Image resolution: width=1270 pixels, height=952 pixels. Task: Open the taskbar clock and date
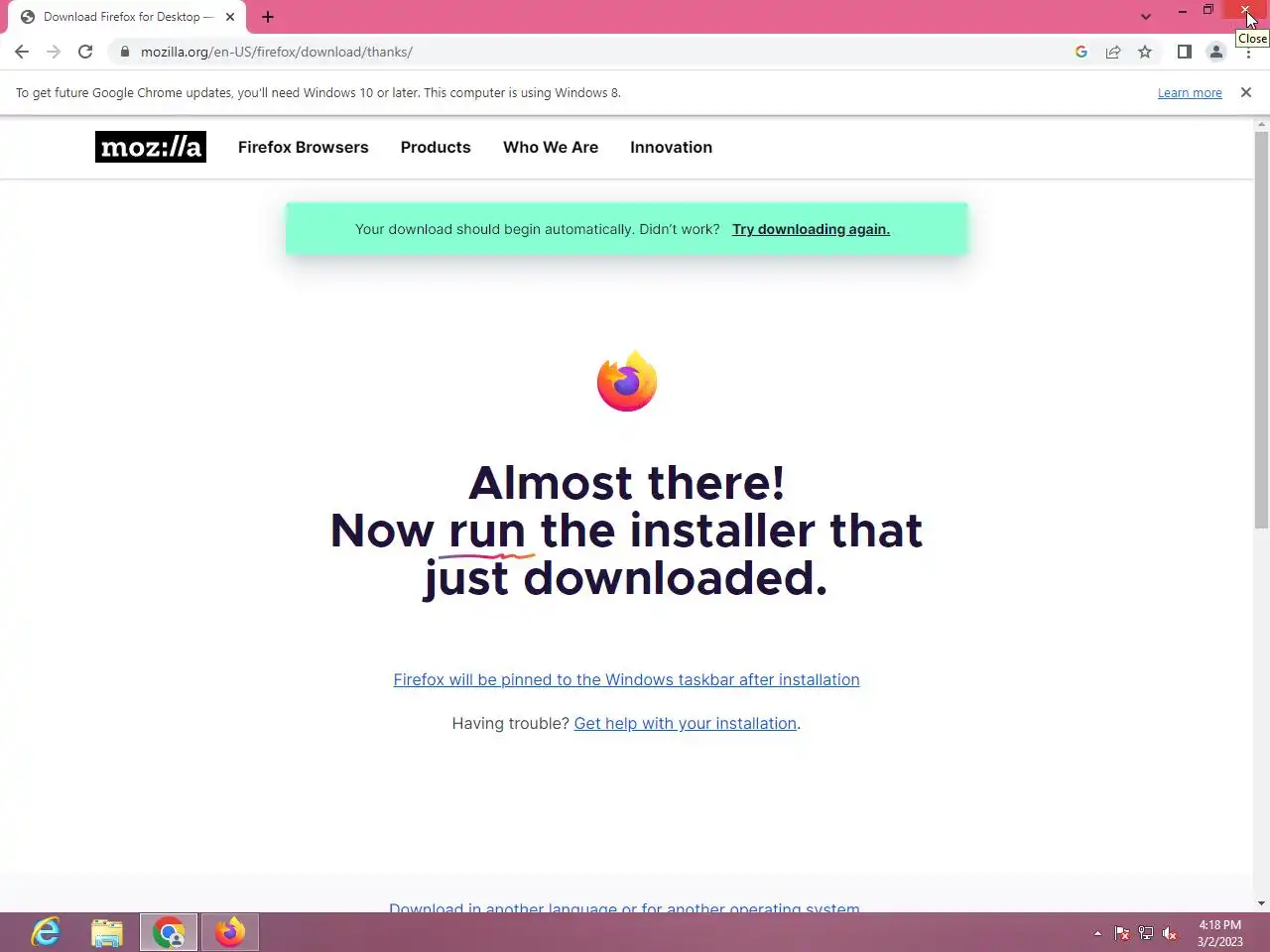point(1219,933)
